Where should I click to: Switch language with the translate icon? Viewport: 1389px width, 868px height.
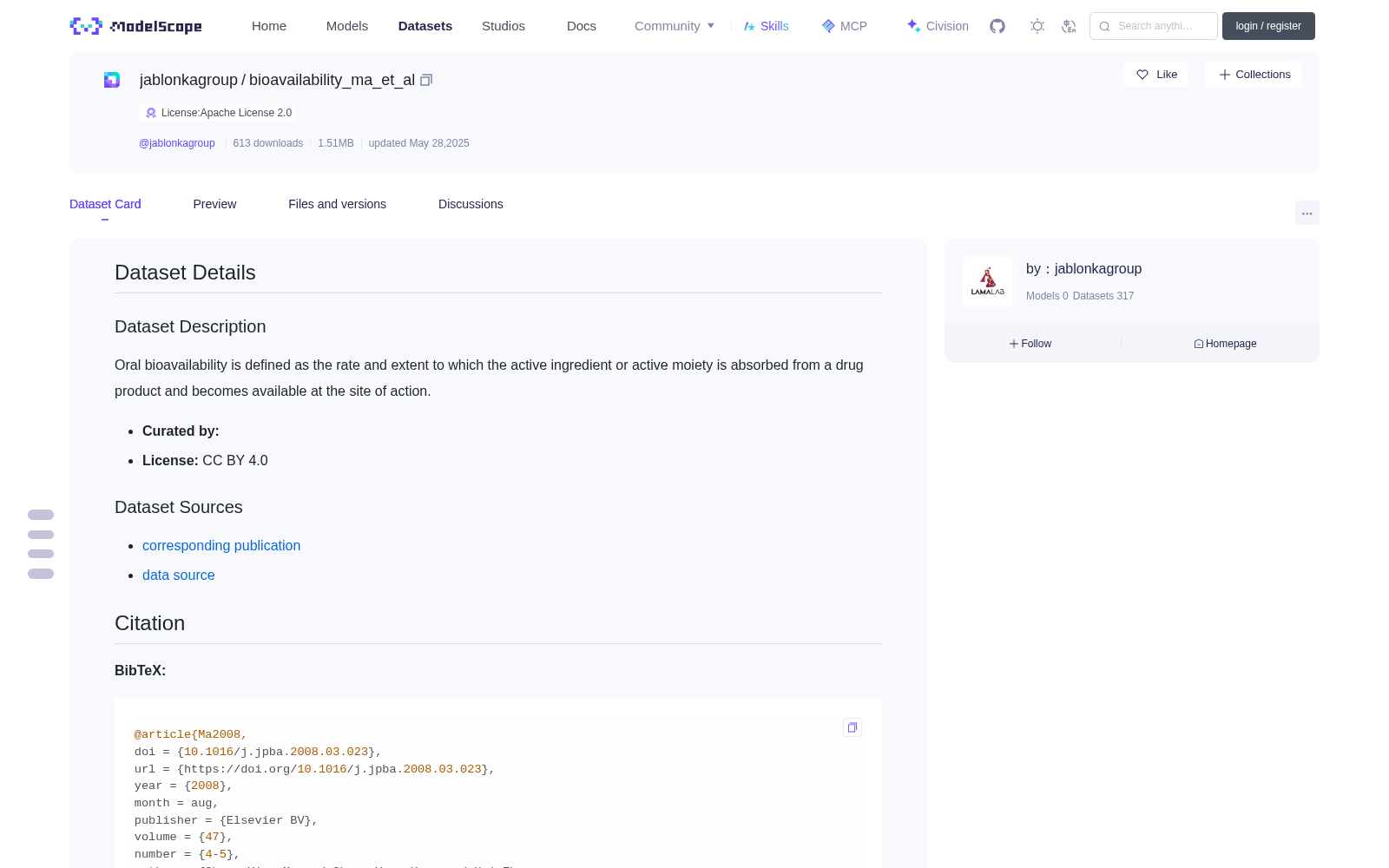pos(1069,26)
